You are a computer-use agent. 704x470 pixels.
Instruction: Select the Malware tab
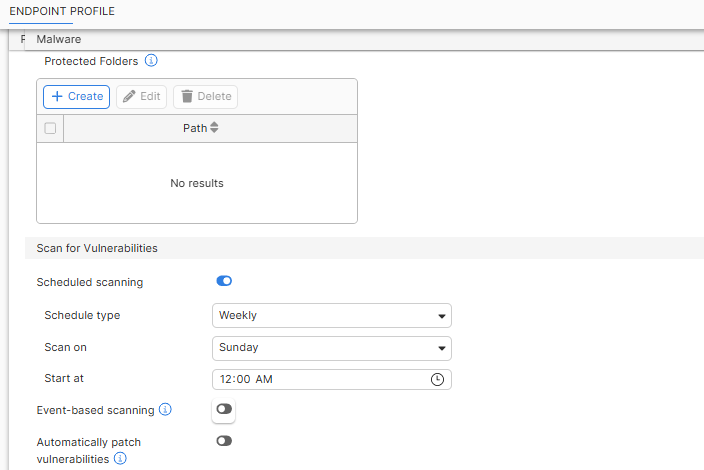point(58,39)
